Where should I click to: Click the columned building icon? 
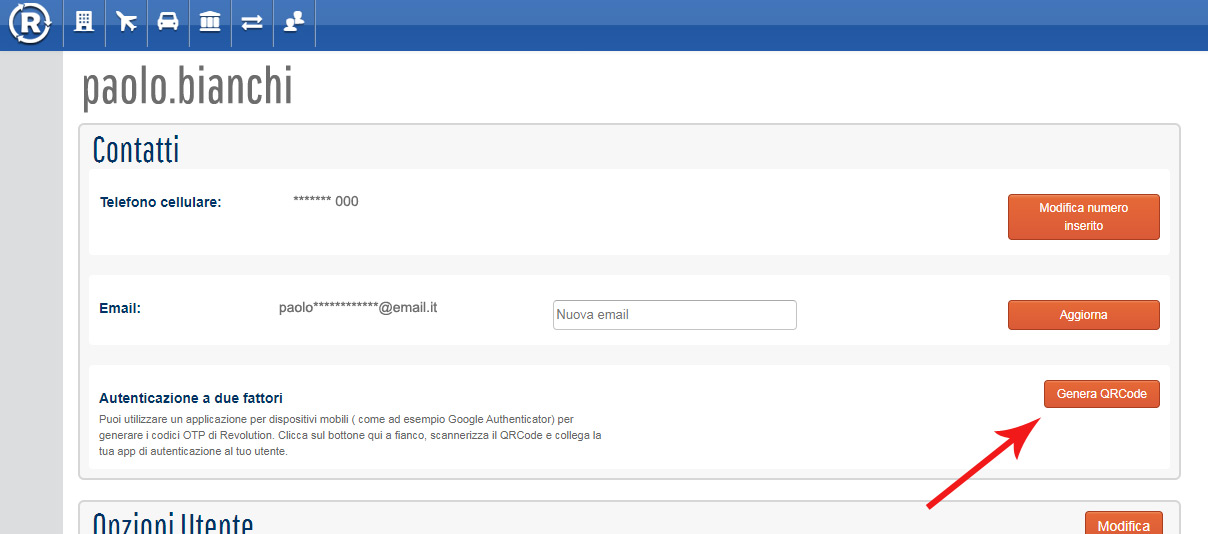[210, 22]
